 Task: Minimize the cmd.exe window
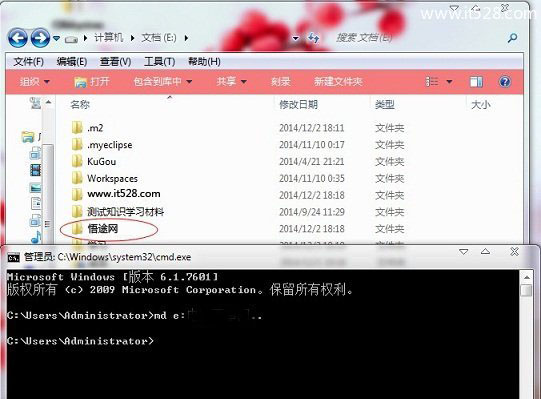[x=464, y=252]
